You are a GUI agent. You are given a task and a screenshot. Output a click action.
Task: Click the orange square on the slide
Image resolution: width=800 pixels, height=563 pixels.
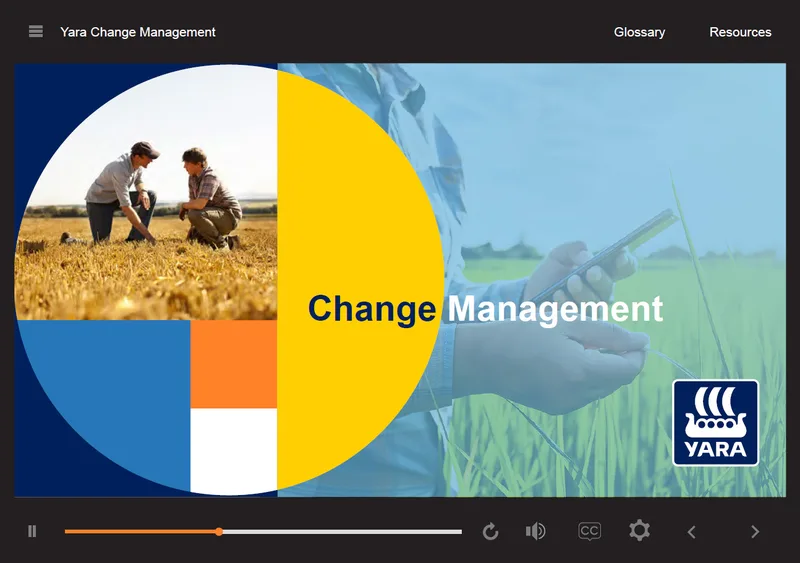click(x=234, y=364)
